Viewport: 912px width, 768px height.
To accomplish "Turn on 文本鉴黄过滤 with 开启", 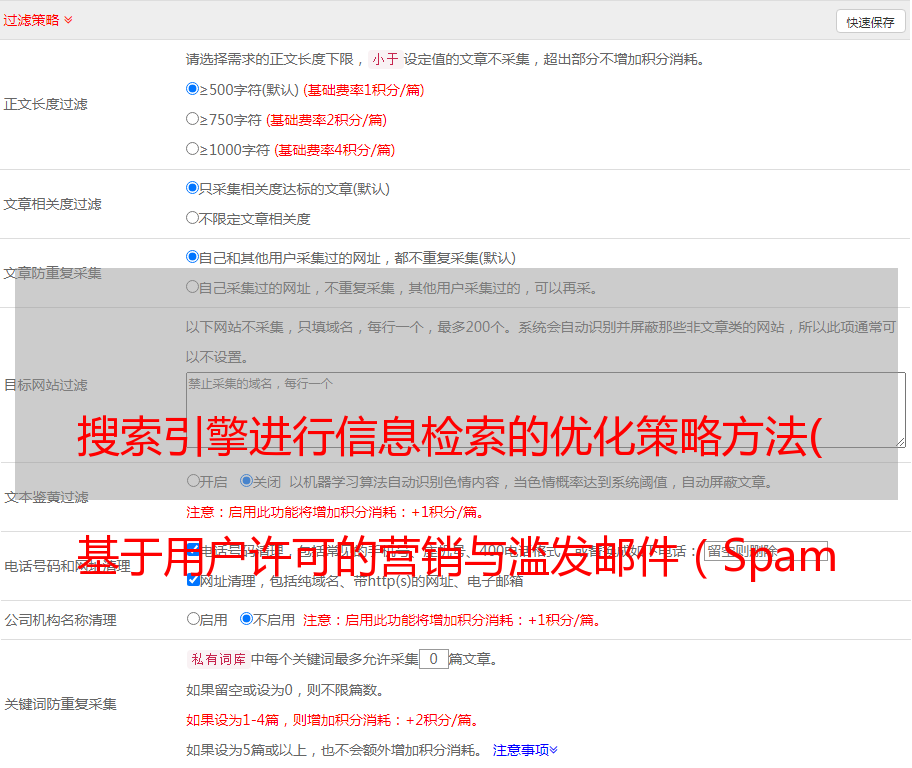I will tap(193, 481).
